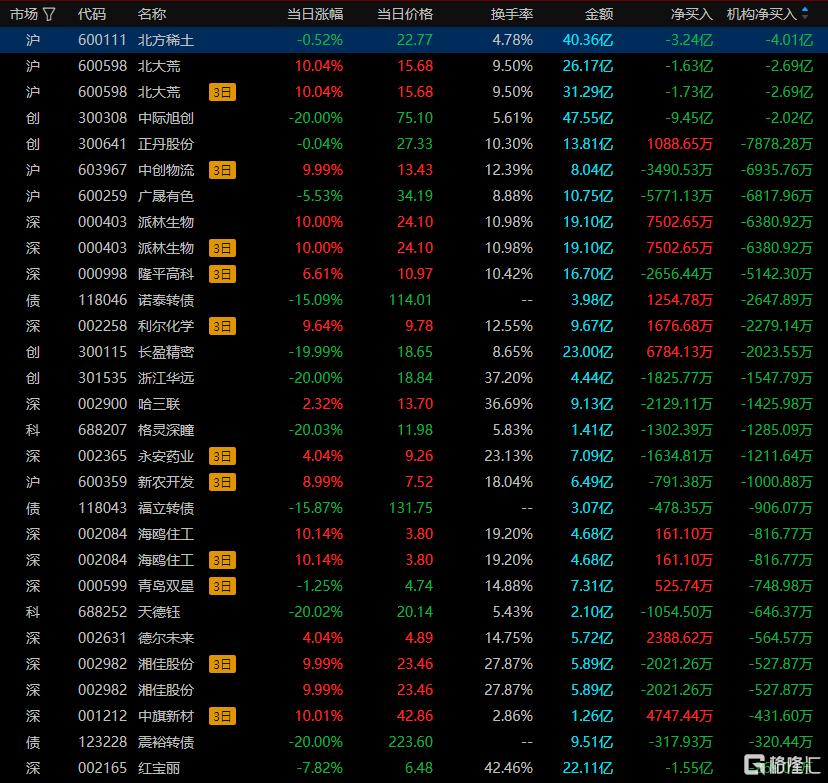Image resolution: width=828 pixels, height=783 pixels.
Task: Click the 3日 badge on 中创物流 row
Action: pos(222,171)
